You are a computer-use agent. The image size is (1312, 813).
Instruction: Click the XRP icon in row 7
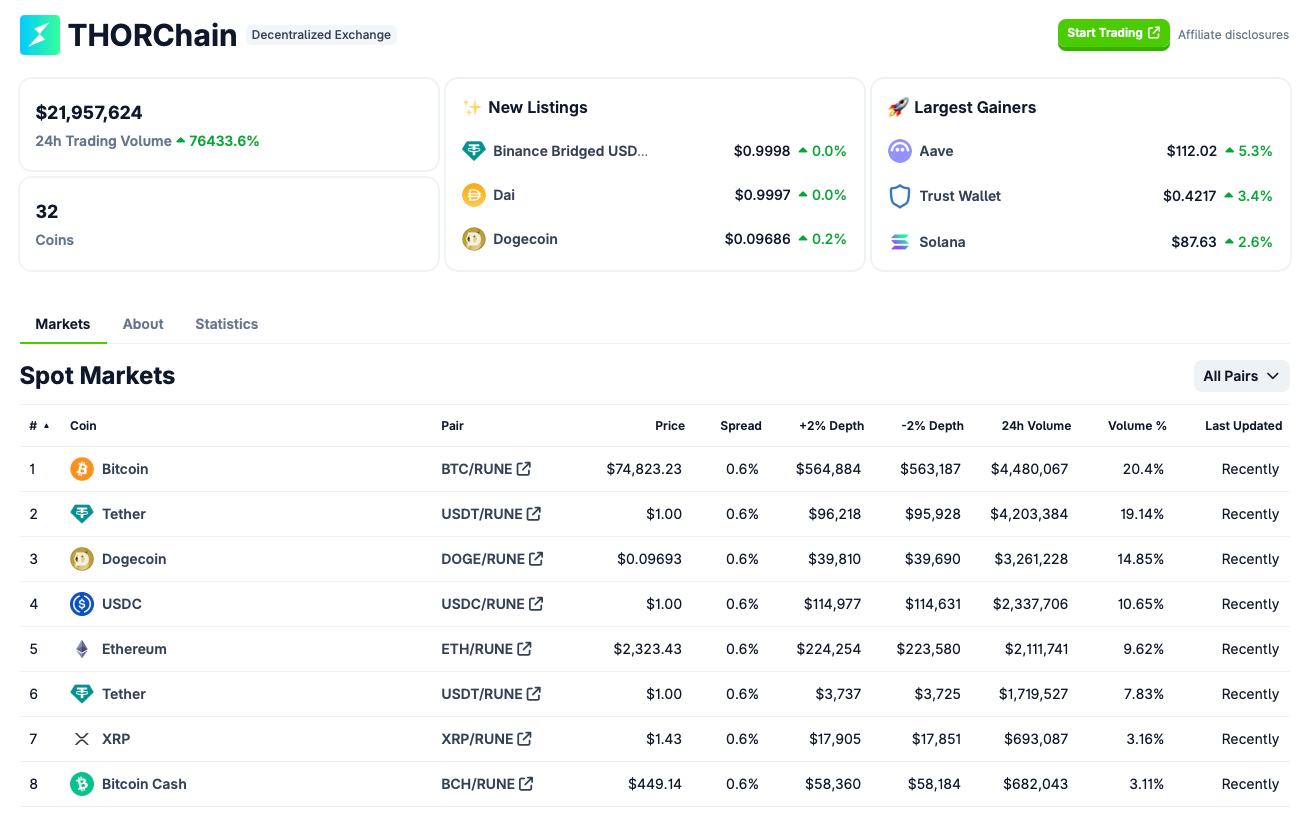tap(82, 739)
